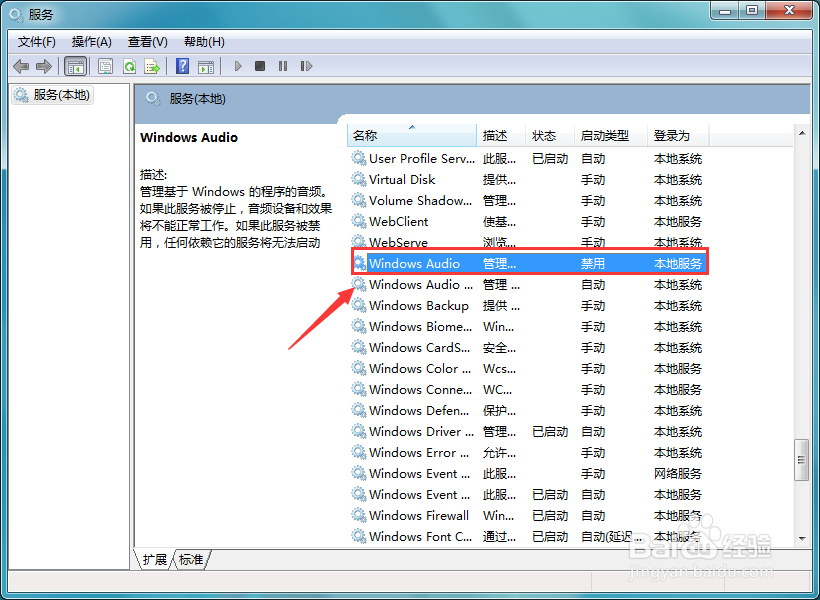Sort by the 启动类型 column header
The width and height of the screenshot is (820, 600).
pyautogui.click(x=611, y=135)
